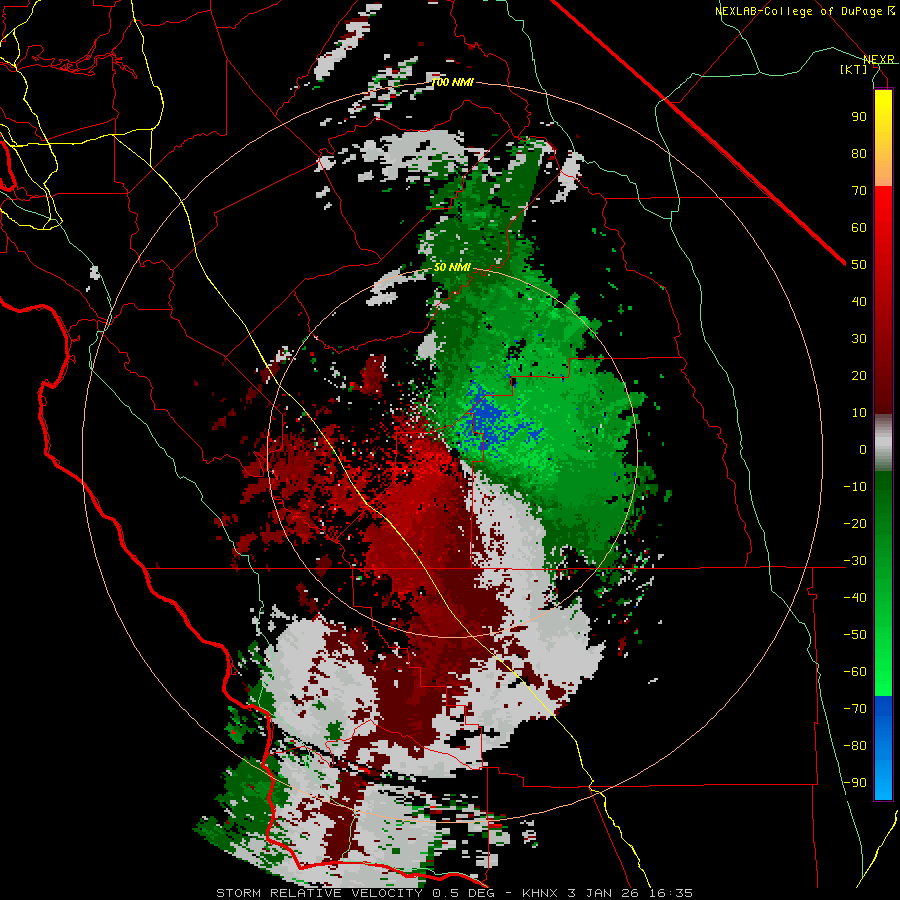Click the 70 value on the velocity scale

coord(859,191)
